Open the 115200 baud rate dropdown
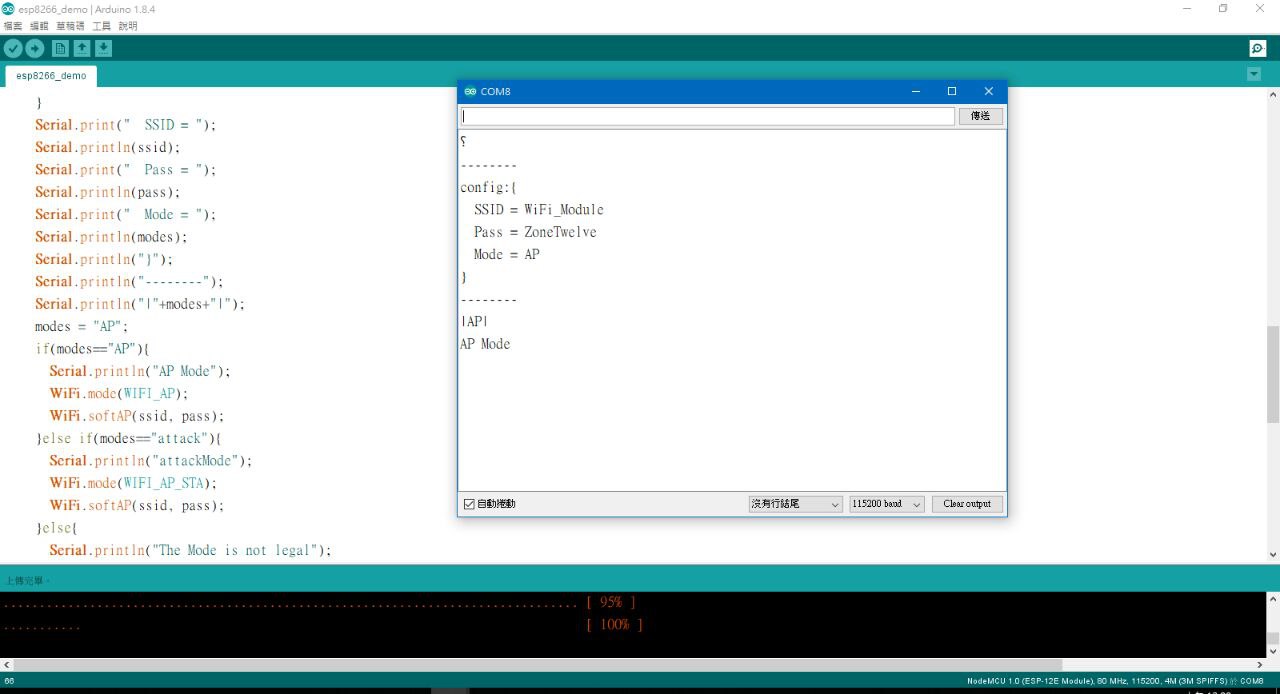The image size is (1280, 694). 886,504
